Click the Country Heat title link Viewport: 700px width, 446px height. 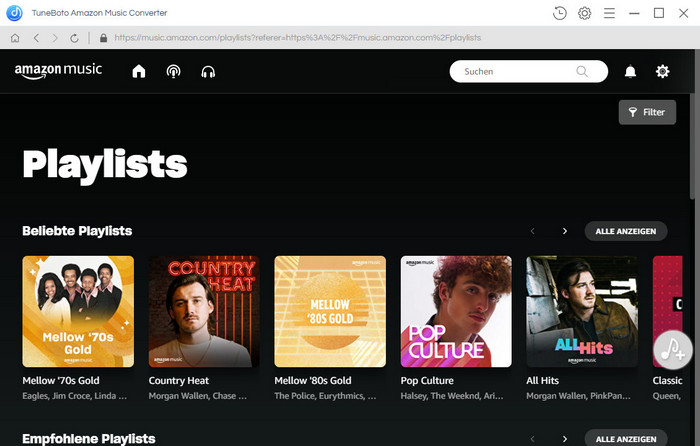click(179, 381)
